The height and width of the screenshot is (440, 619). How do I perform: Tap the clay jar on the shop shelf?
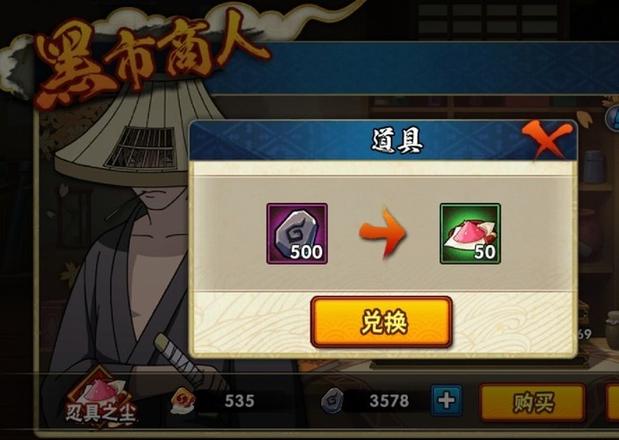pos(611,330)
